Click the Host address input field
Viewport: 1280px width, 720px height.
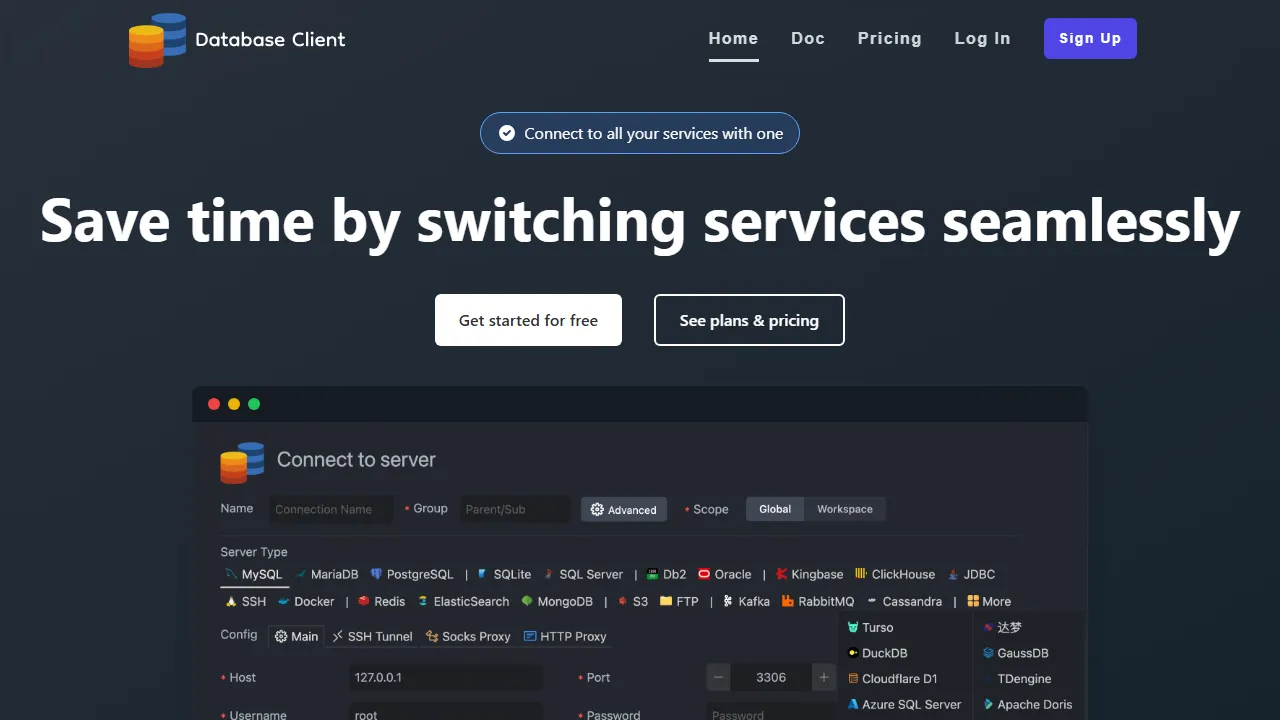[x=445, y=677]
